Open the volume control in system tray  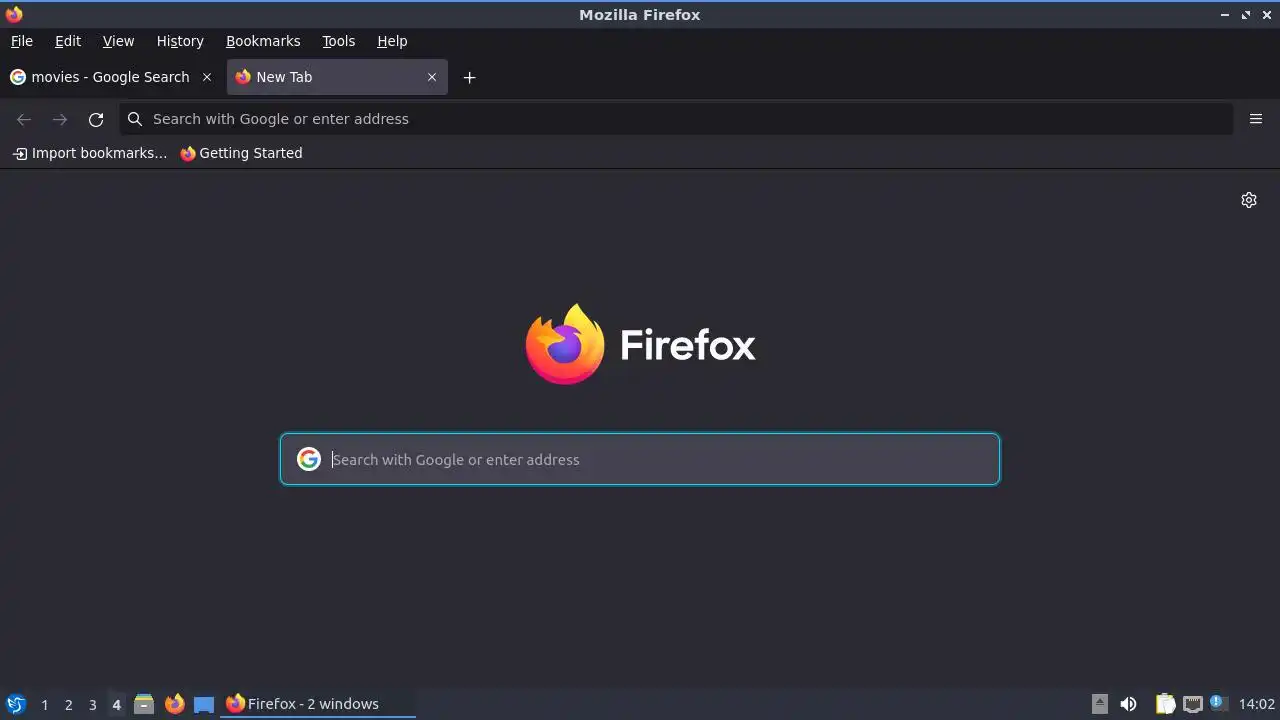point(1129,704)
